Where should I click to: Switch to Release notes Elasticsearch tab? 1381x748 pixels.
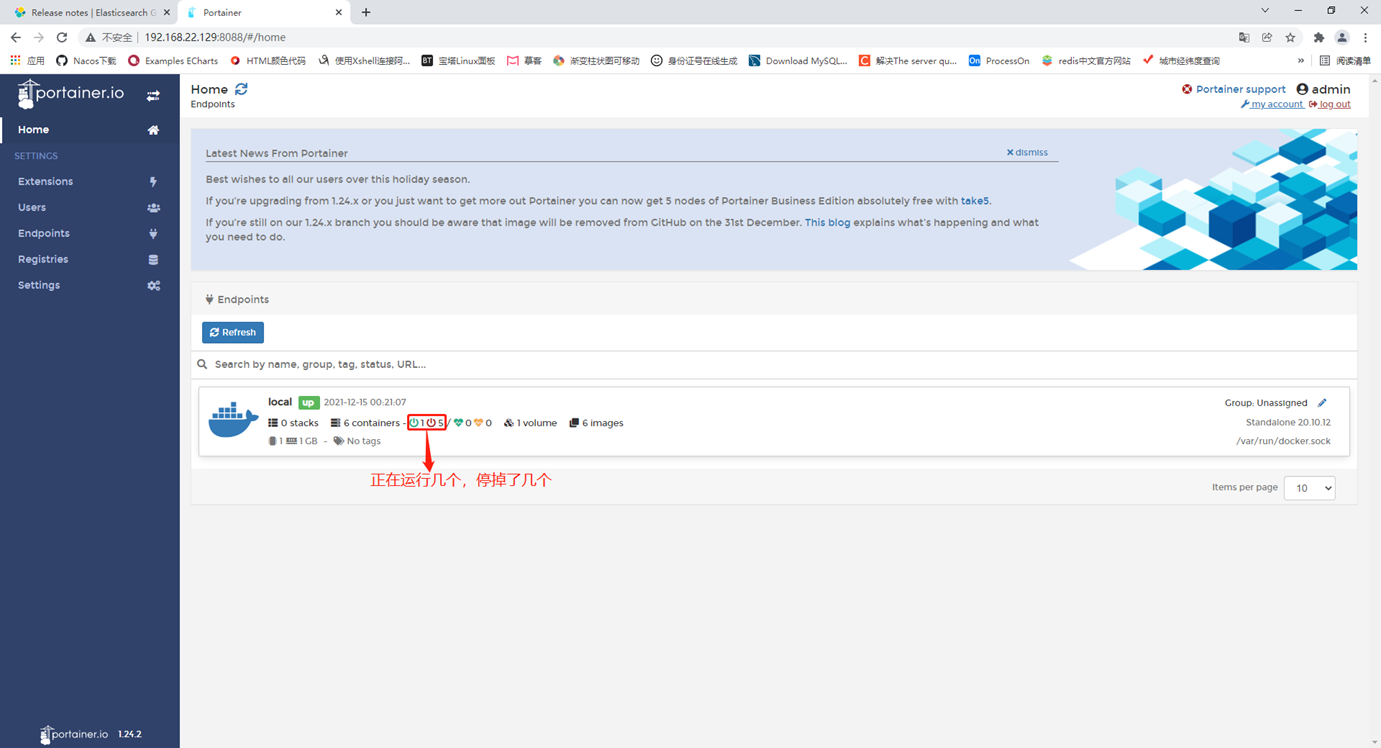[88, 13]
